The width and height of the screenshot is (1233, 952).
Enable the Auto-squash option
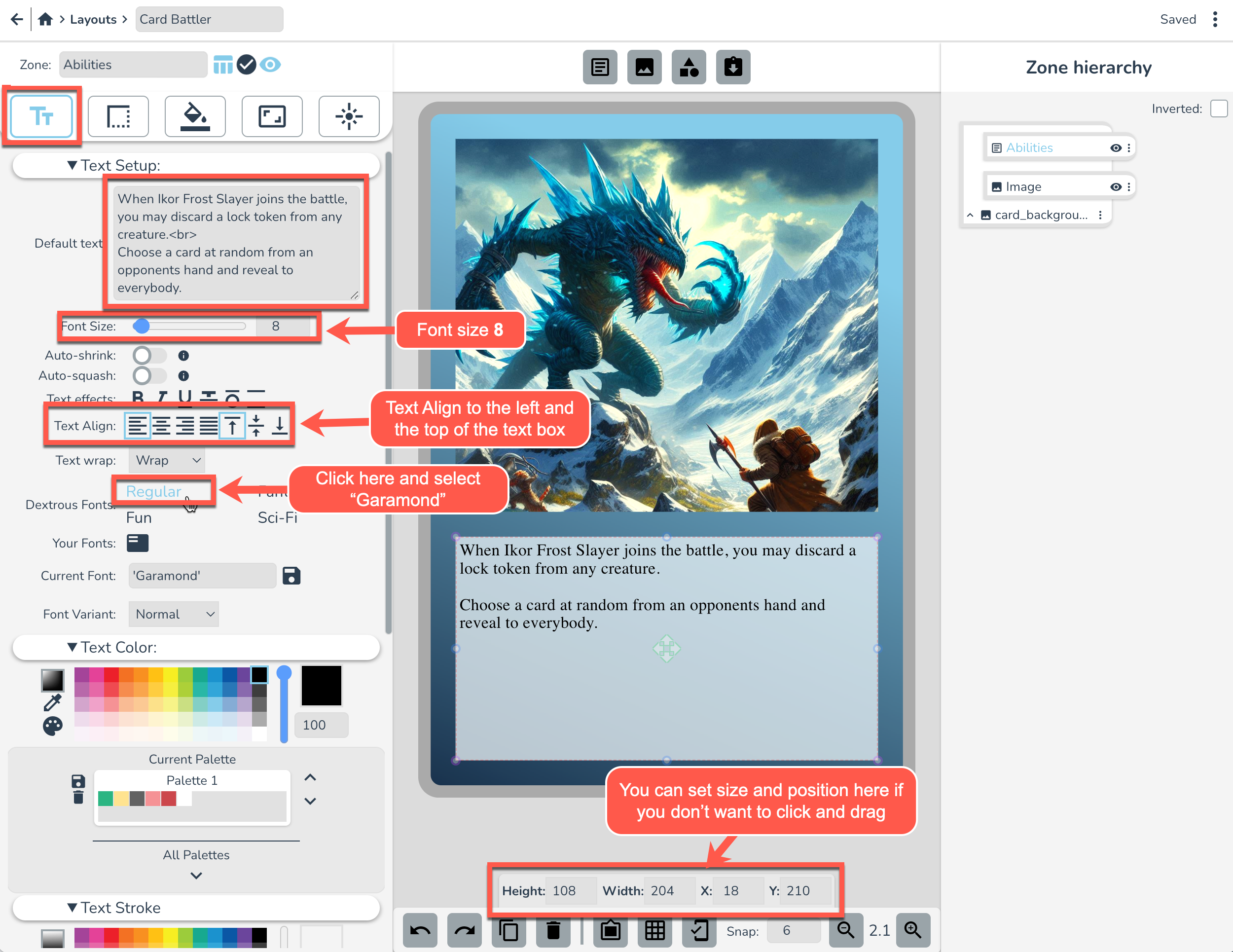(149, 375)
